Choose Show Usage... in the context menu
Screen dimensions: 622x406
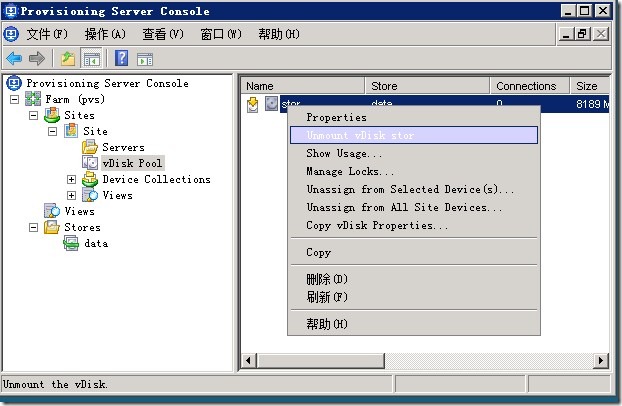tap(414, 153)
